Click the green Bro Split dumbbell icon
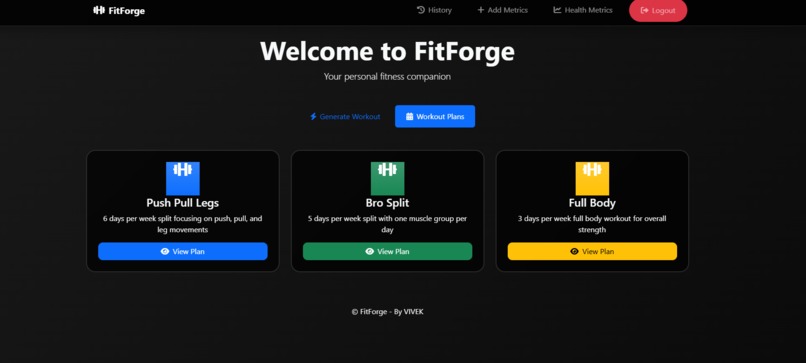 pos(388,178)
